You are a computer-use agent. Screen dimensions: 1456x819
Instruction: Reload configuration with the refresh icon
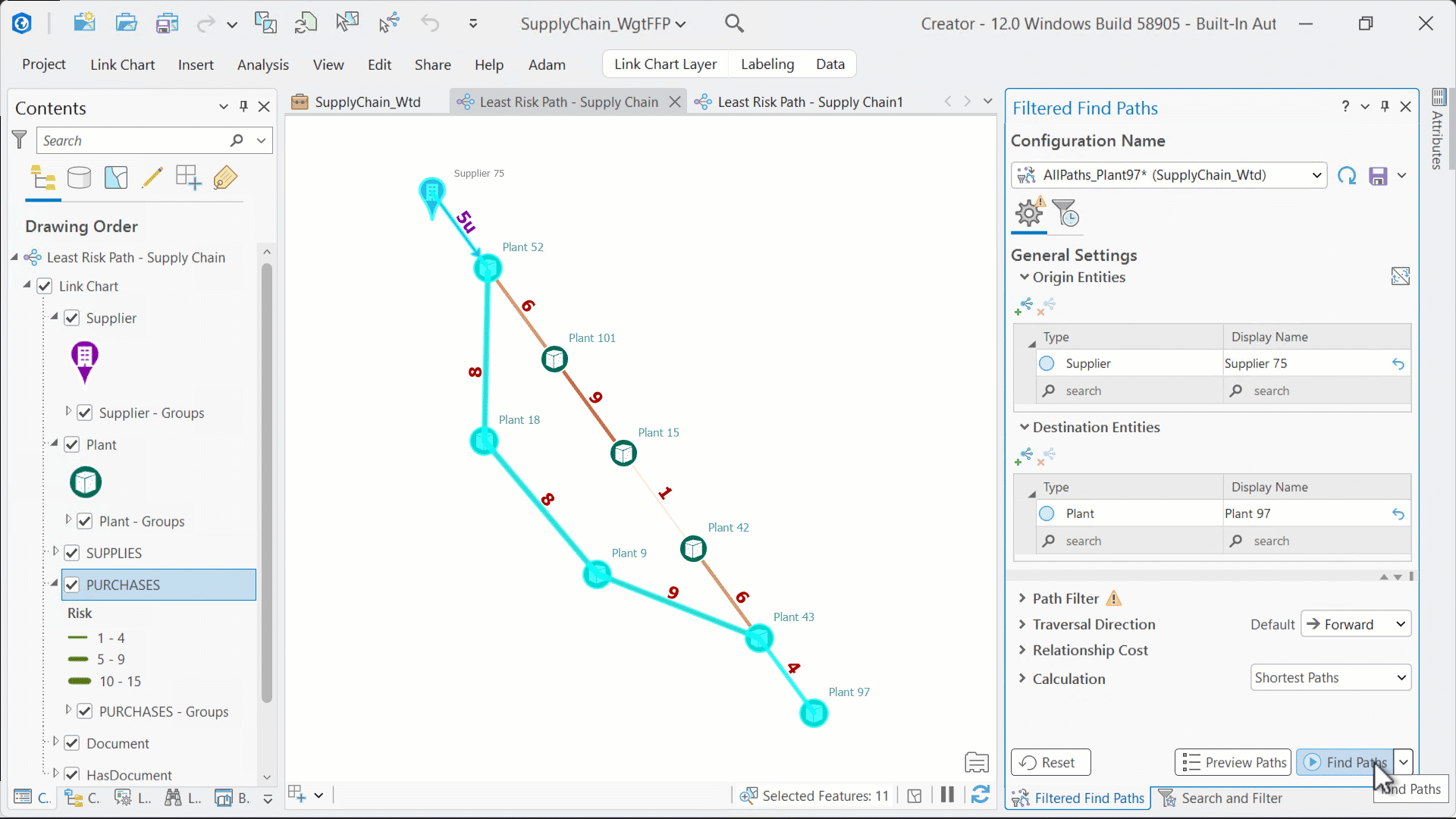pyautogui.click(x=1348, y=175)
